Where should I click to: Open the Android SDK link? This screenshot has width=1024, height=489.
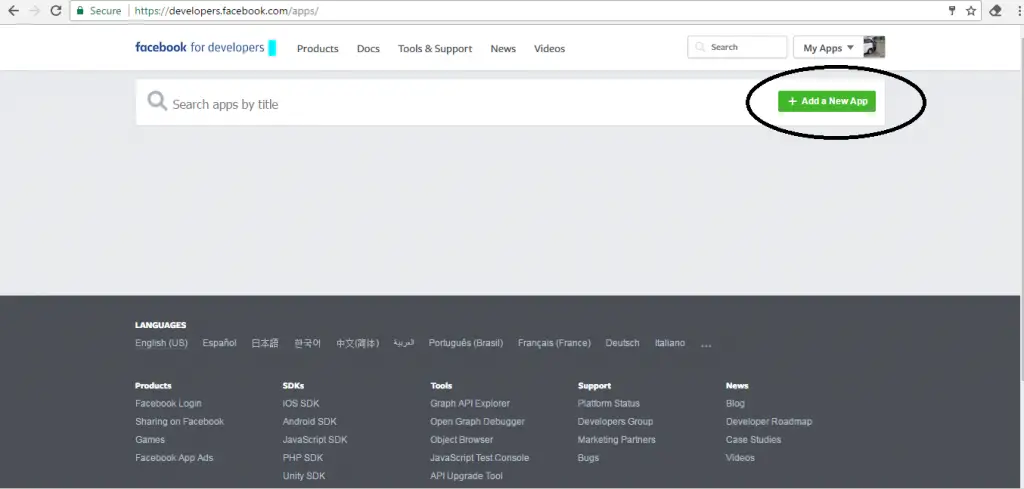[310, 422]
